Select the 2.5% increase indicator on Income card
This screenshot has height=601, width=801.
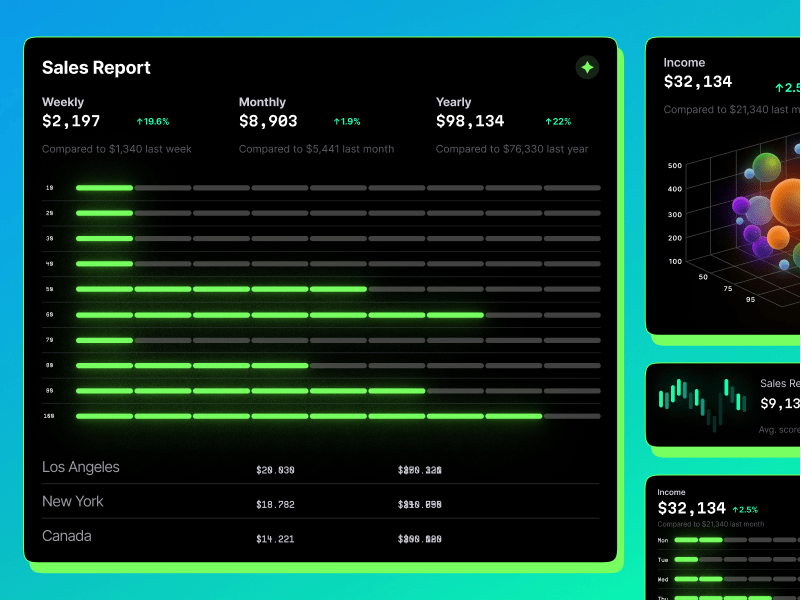tap(778, 87)
